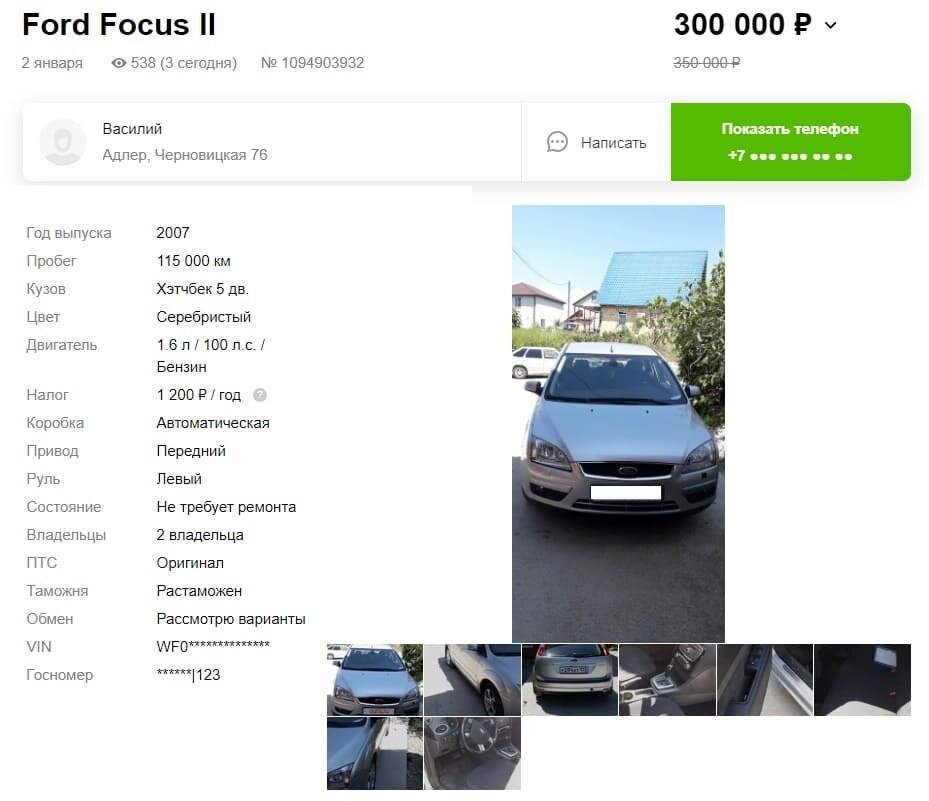Select the rear view car thumbnail

(570, 680)
